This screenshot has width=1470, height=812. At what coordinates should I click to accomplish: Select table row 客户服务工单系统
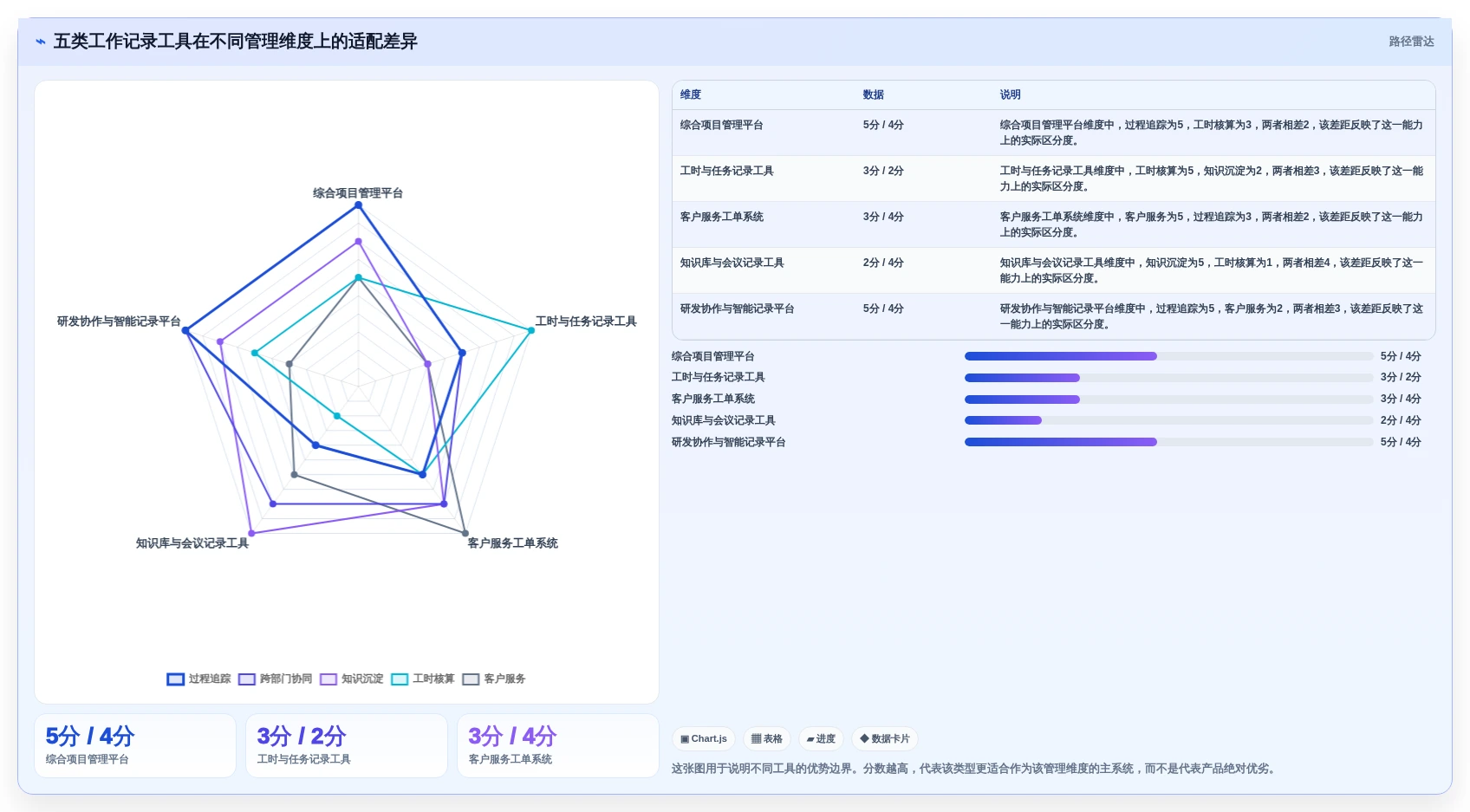click(1054, 224)
